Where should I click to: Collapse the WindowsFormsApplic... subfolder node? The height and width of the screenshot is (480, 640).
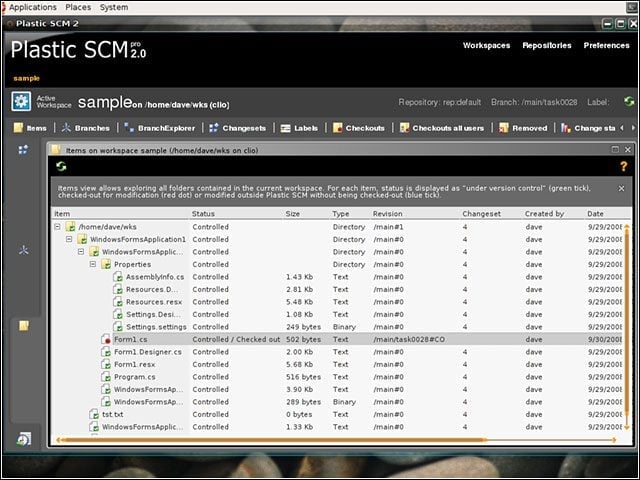81,252
